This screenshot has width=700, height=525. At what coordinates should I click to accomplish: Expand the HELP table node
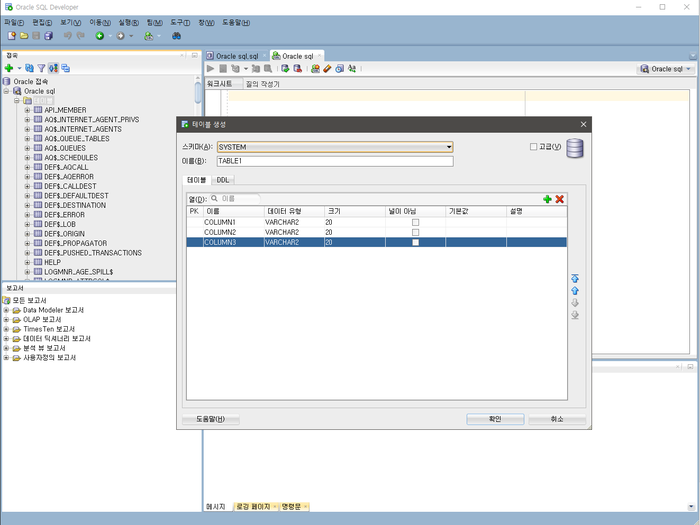[x=27, y=262]
